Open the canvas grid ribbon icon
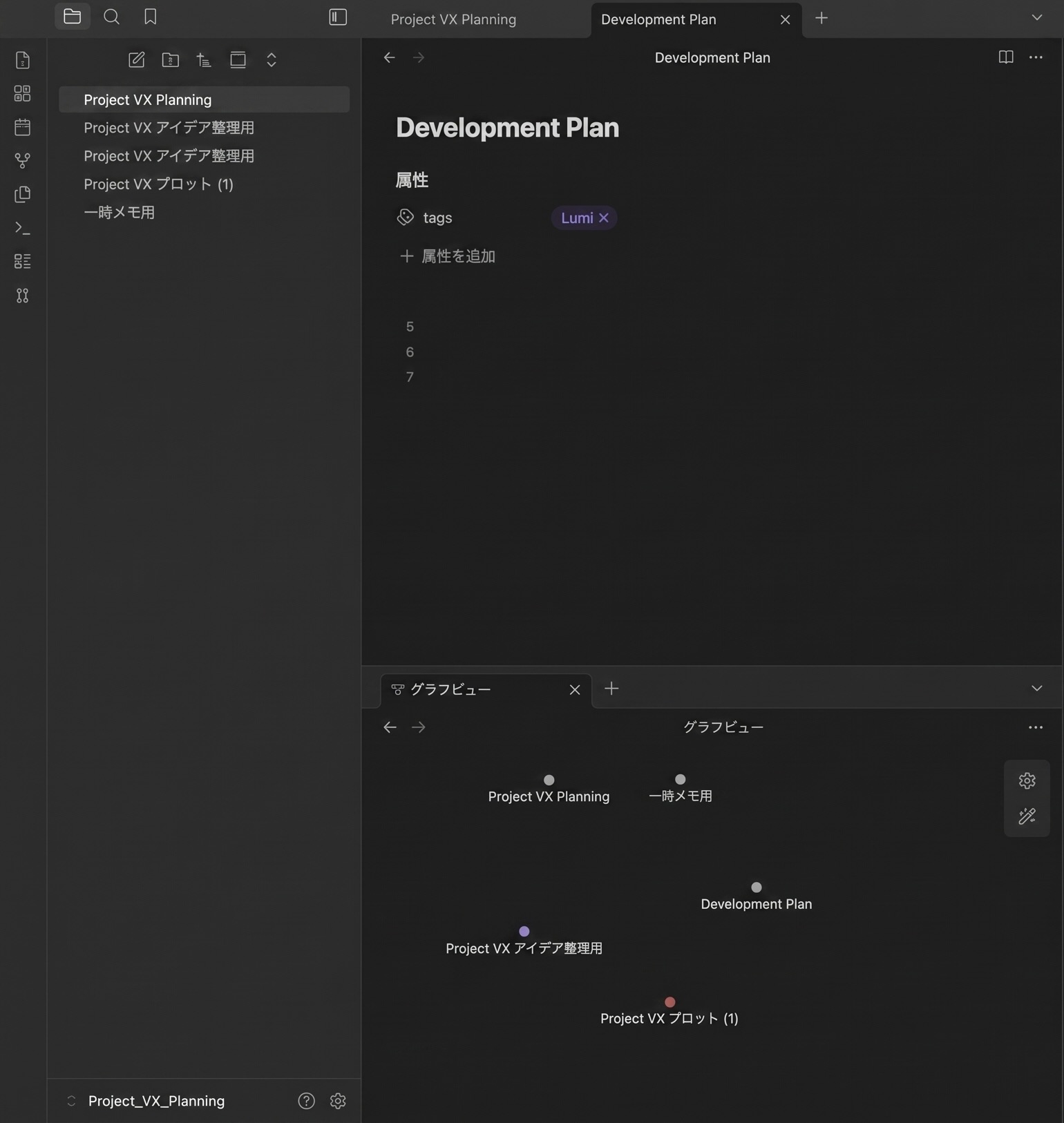This screenshot has width=1064, height=1123. (x=23, y=93)
